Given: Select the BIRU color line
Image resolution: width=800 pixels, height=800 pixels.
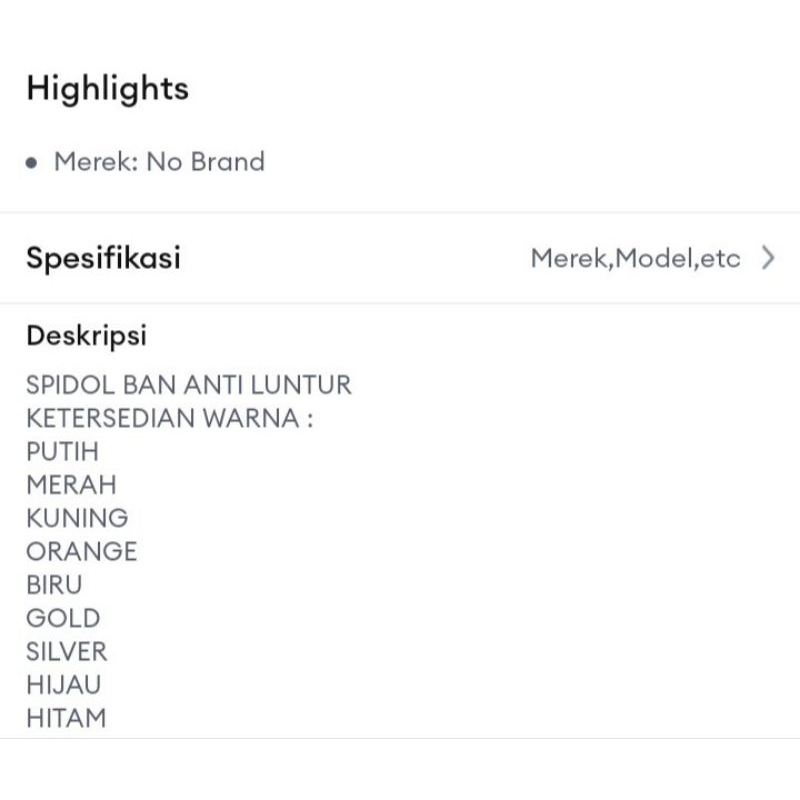Looking at the screenshot, I should click(54, 585).
